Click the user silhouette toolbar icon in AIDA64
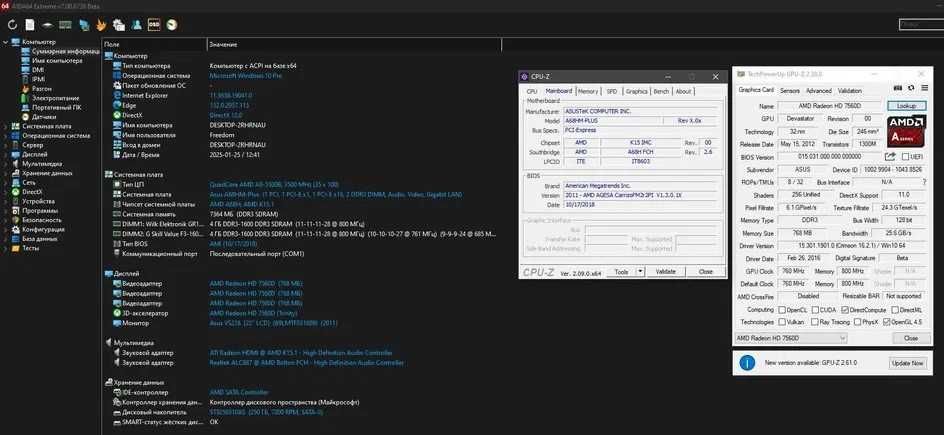 [x=137, y=25]
